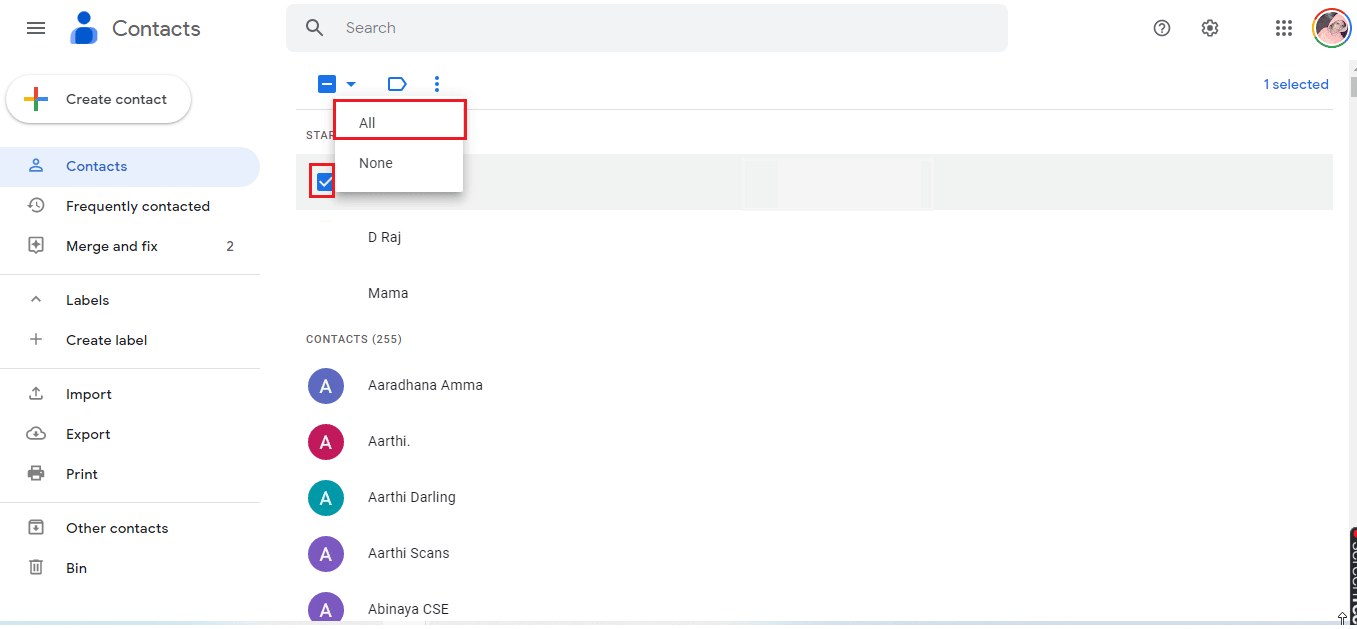
Task: Expand the selection dropdown arrow
Action: click(x=351, y=84)
